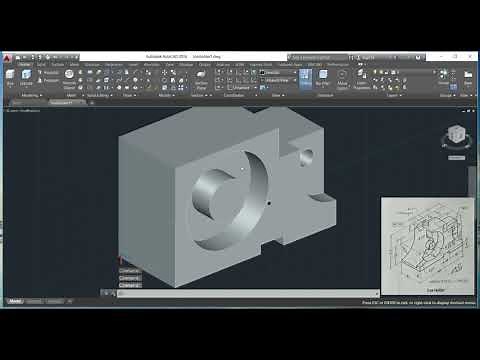The width and height of the screenshot is (480, 360).
Task: Expand the Modeling panel
Action: coord(31,95)
